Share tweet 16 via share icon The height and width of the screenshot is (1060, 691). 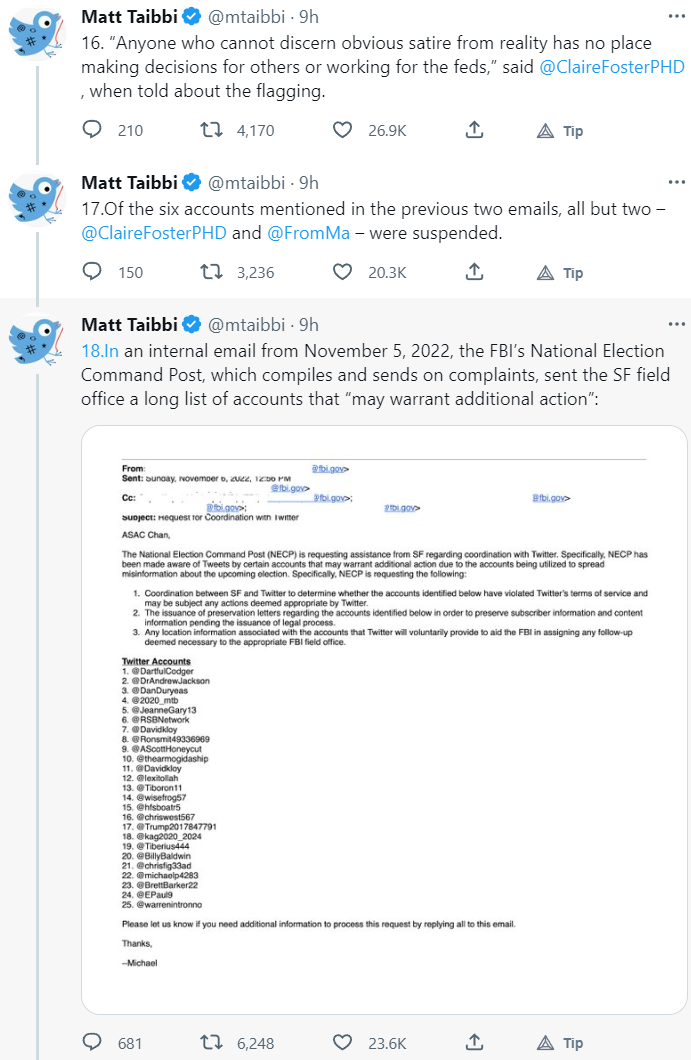point(475,130)
